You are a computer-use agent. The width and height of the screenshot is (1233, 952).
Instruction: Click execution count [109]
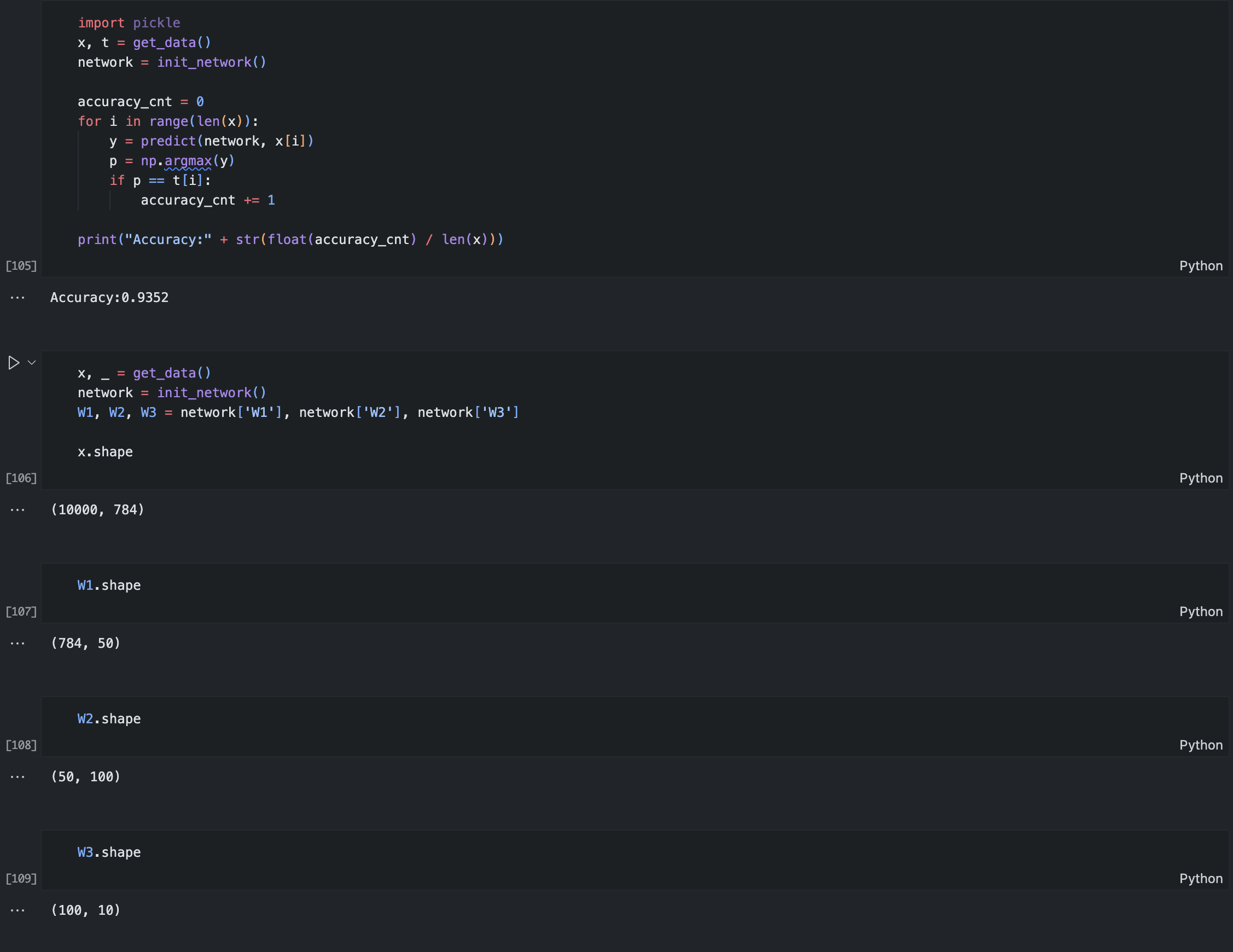click(21, 879)
